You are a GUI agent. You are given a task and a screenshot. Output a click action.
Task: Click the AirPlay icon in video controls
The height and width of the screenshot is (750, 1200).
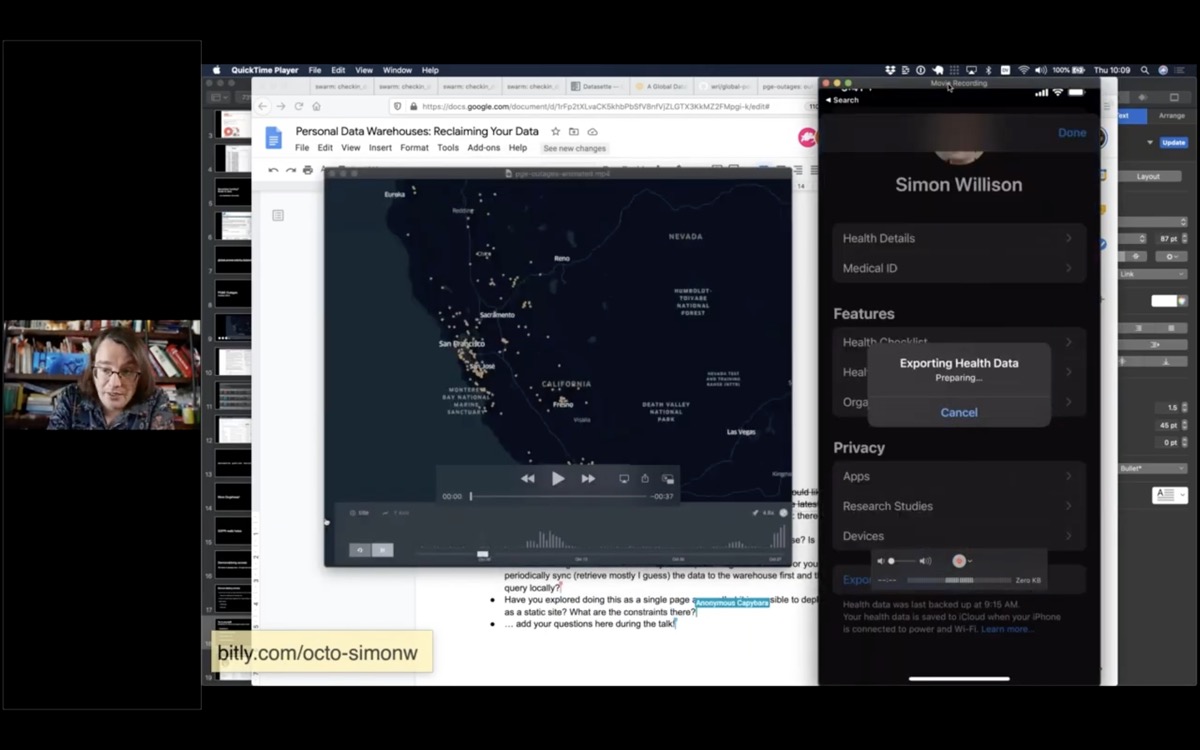[624, 479]
